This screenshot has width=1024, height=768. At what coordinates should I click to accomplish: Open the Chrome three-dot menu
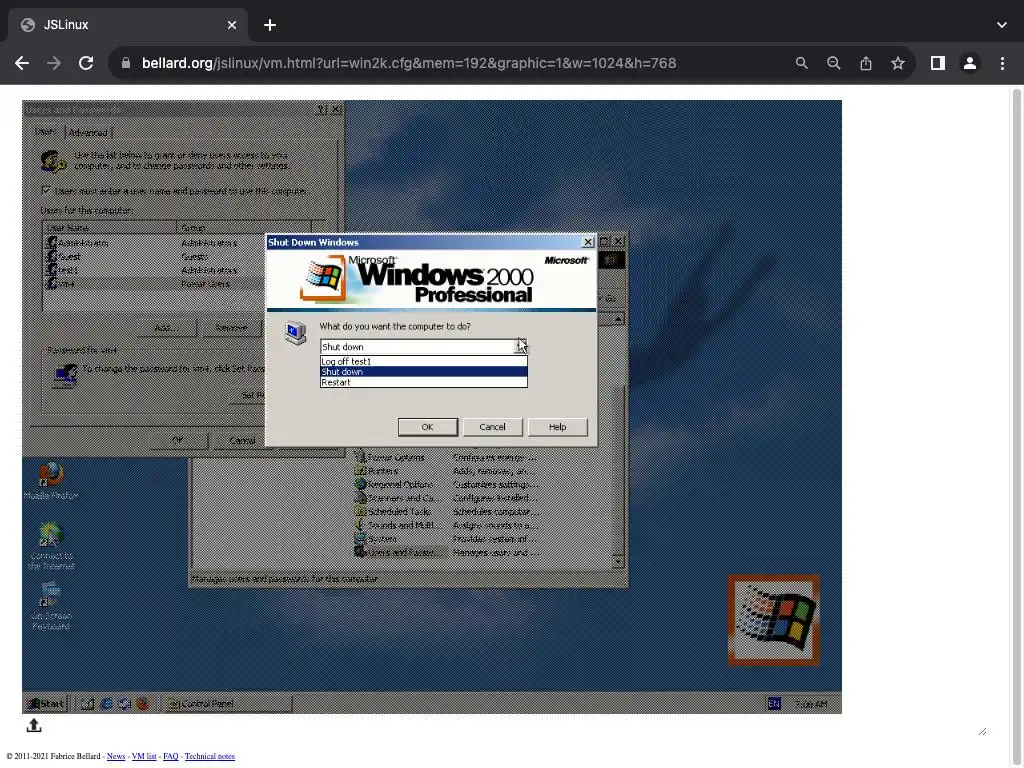pyautogui.click(x=1002, y=63)
